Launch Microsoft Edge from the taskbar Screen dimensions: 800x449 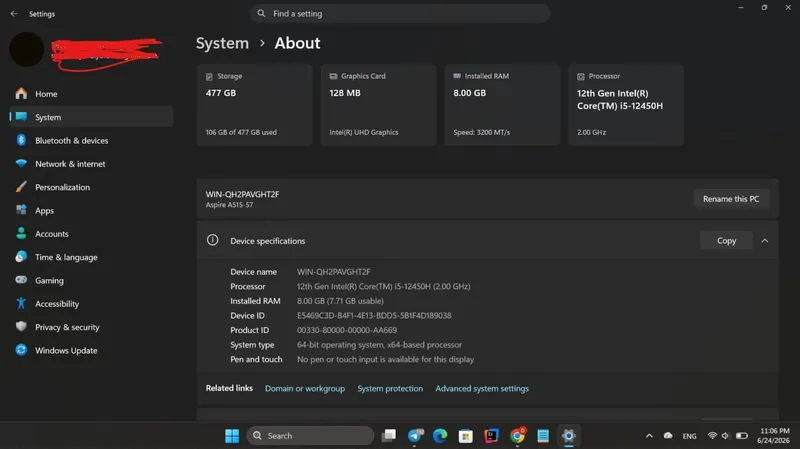pyautogui.click(x=440, y=436)
